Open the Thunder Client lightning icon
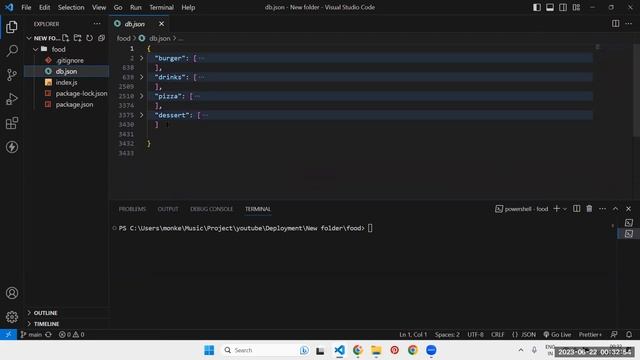The image size is (640, 360). pyautogui.click(x=12, y=147)
